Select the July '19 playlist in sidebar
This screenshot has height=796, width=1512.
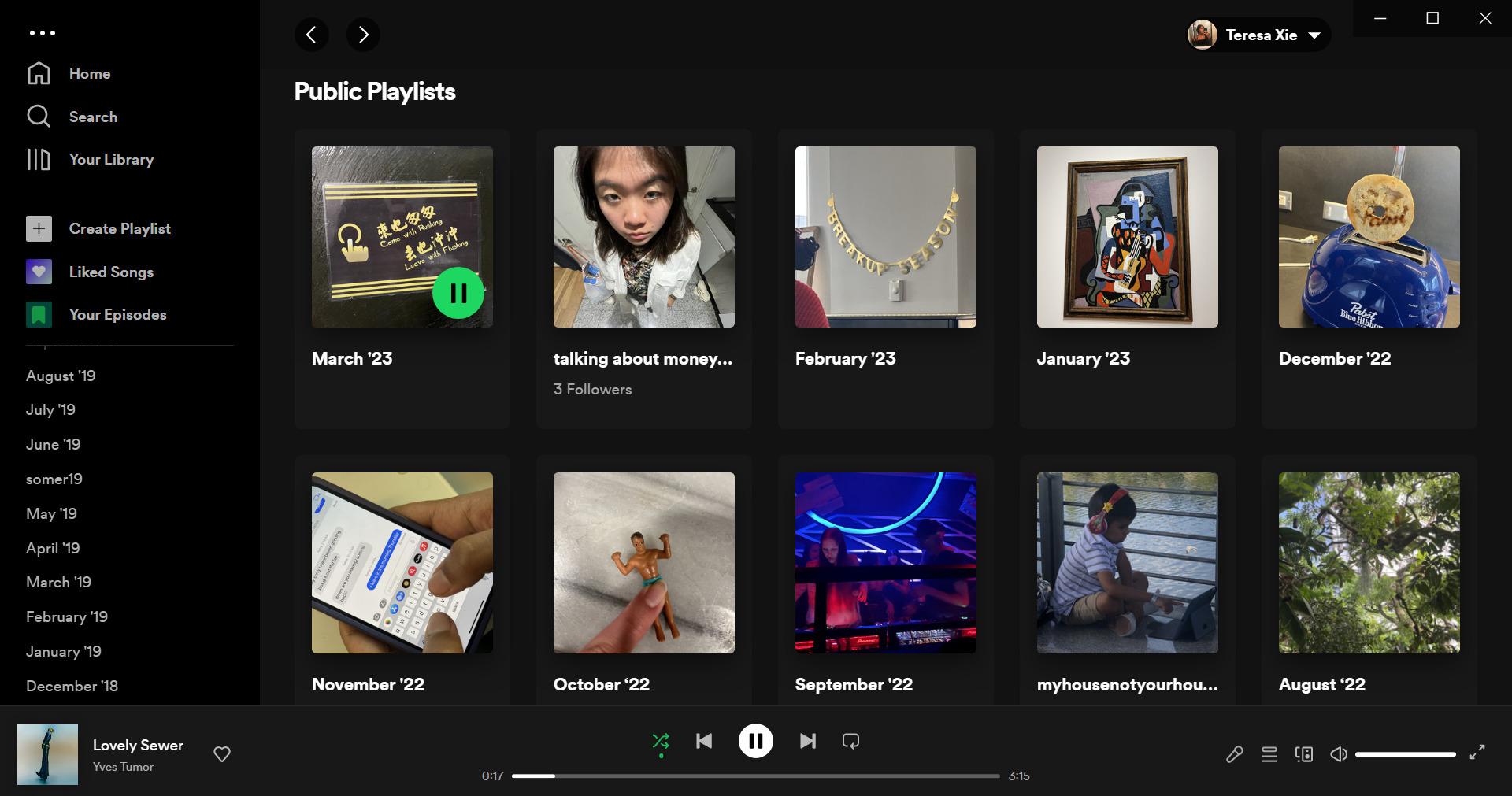coord(50,409)
